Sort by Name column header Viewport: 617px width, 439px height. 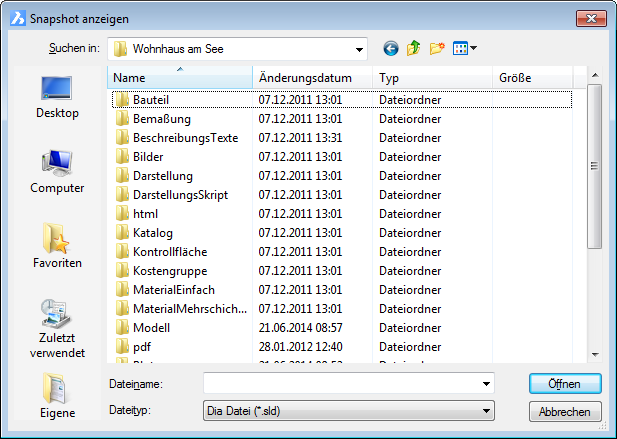(x=180, y=77)
